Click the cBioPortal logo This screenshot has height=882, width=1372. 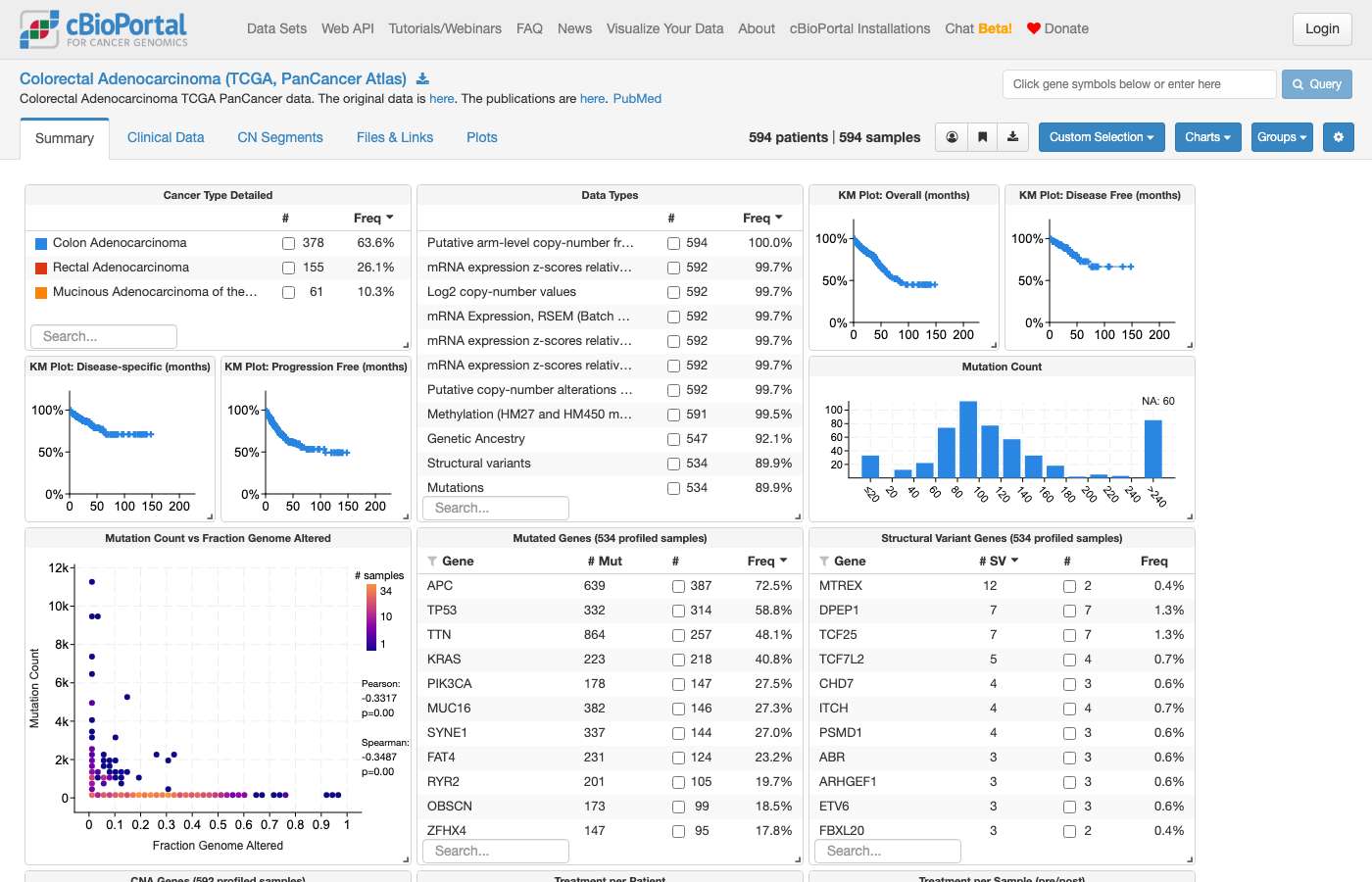coord(104,29)
